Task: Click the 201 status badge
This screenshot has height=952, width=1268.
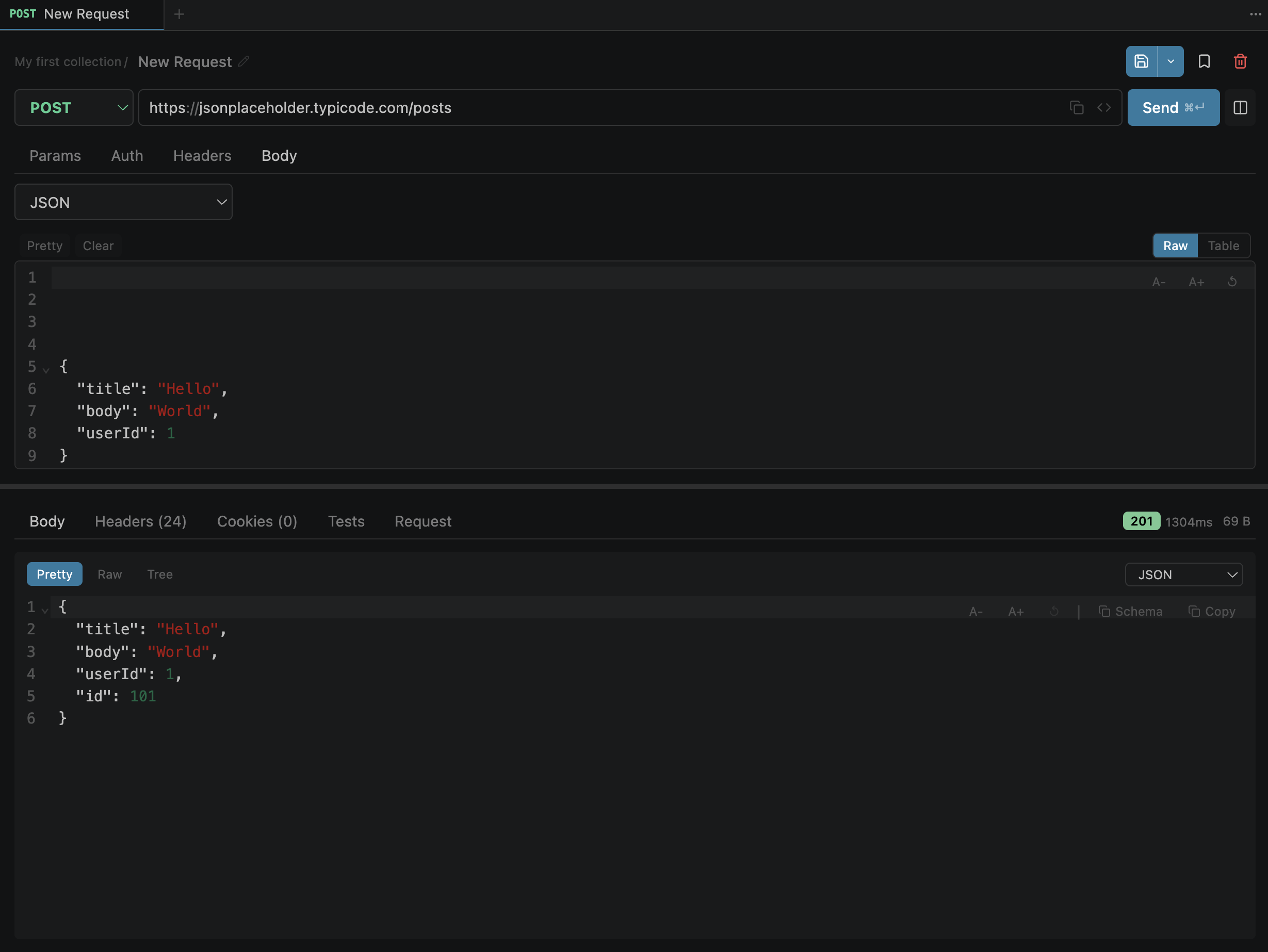Action: coord(1141,521)
